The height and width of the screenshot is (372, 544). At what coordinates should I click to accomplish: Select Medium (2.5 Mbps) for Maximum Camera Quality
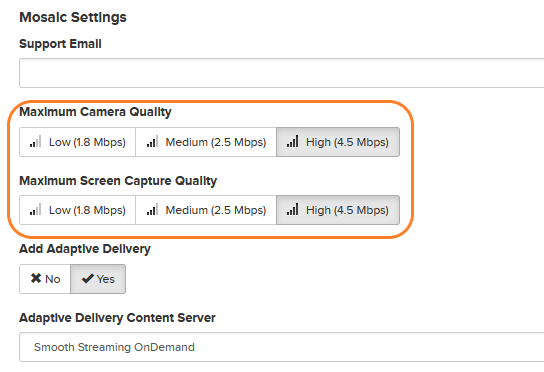(206, 142)
